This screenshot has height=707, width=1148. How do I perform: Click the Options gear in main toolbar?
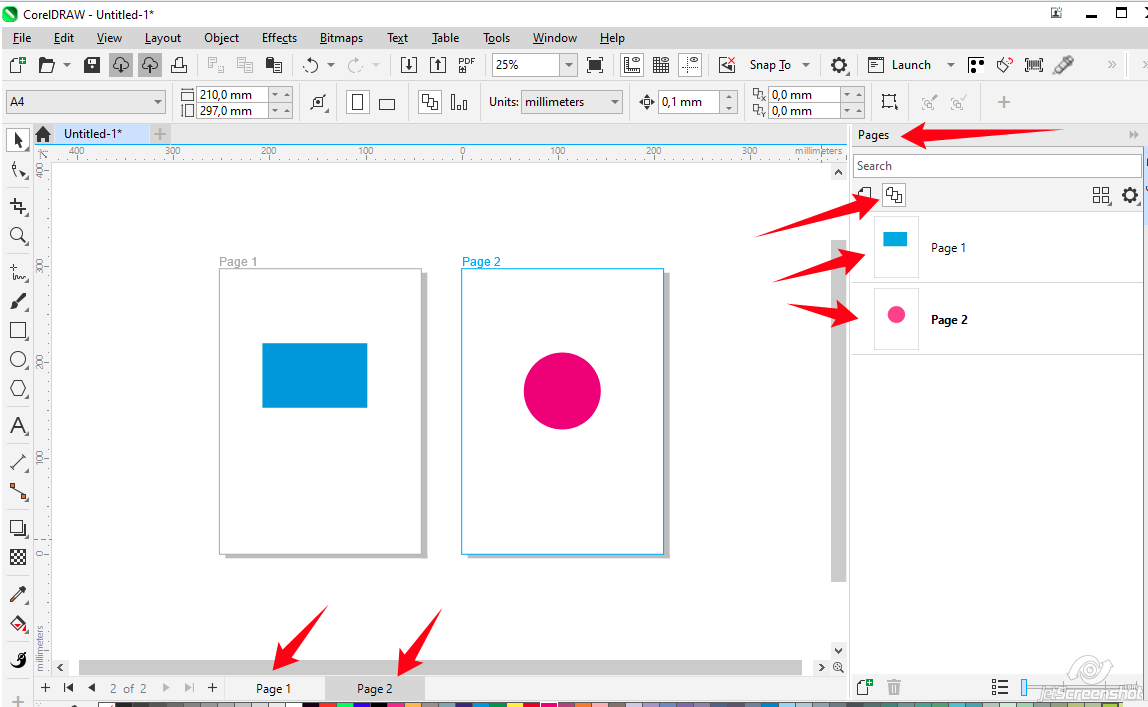(839, 65)
